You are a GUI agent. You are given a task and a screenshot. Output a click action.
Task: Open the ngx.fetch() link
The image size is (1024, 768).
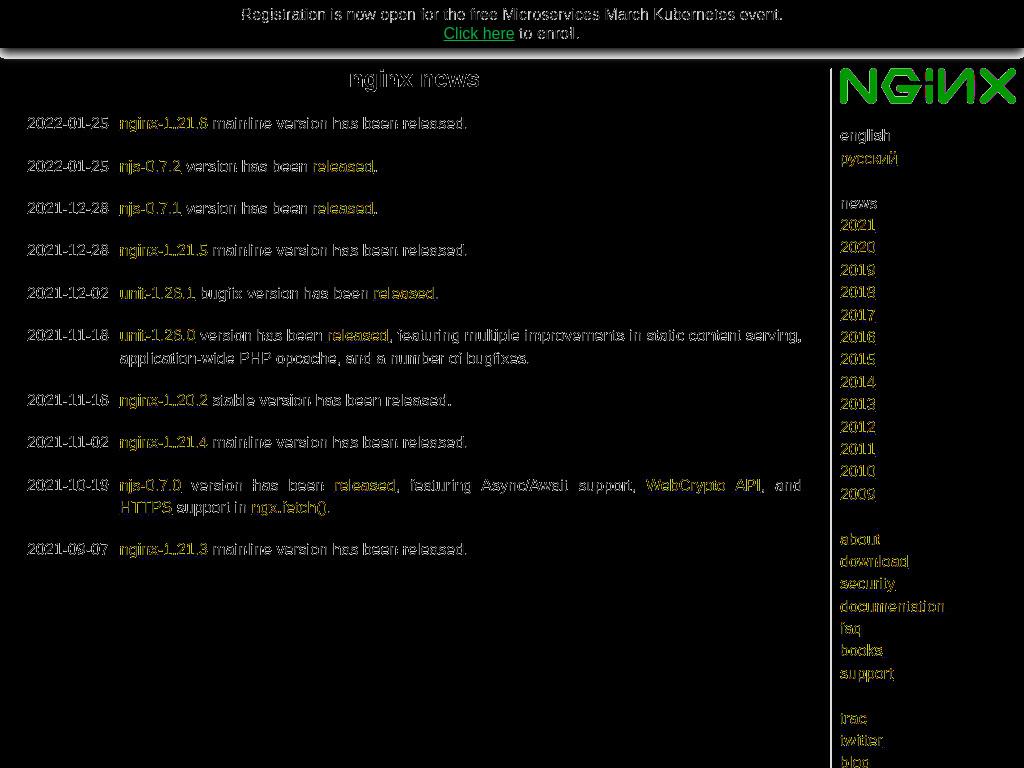[289, 507]
